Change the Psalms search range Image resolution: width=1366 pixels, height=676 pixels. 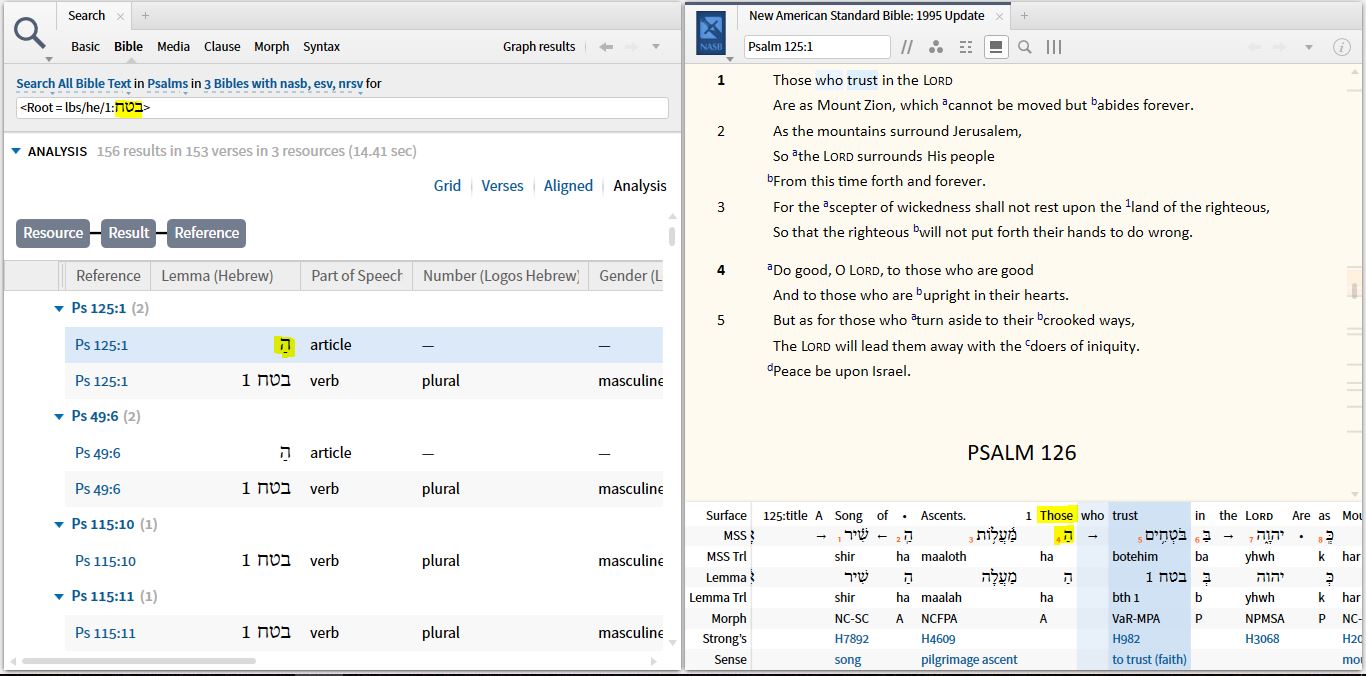(x=167, y=84)
